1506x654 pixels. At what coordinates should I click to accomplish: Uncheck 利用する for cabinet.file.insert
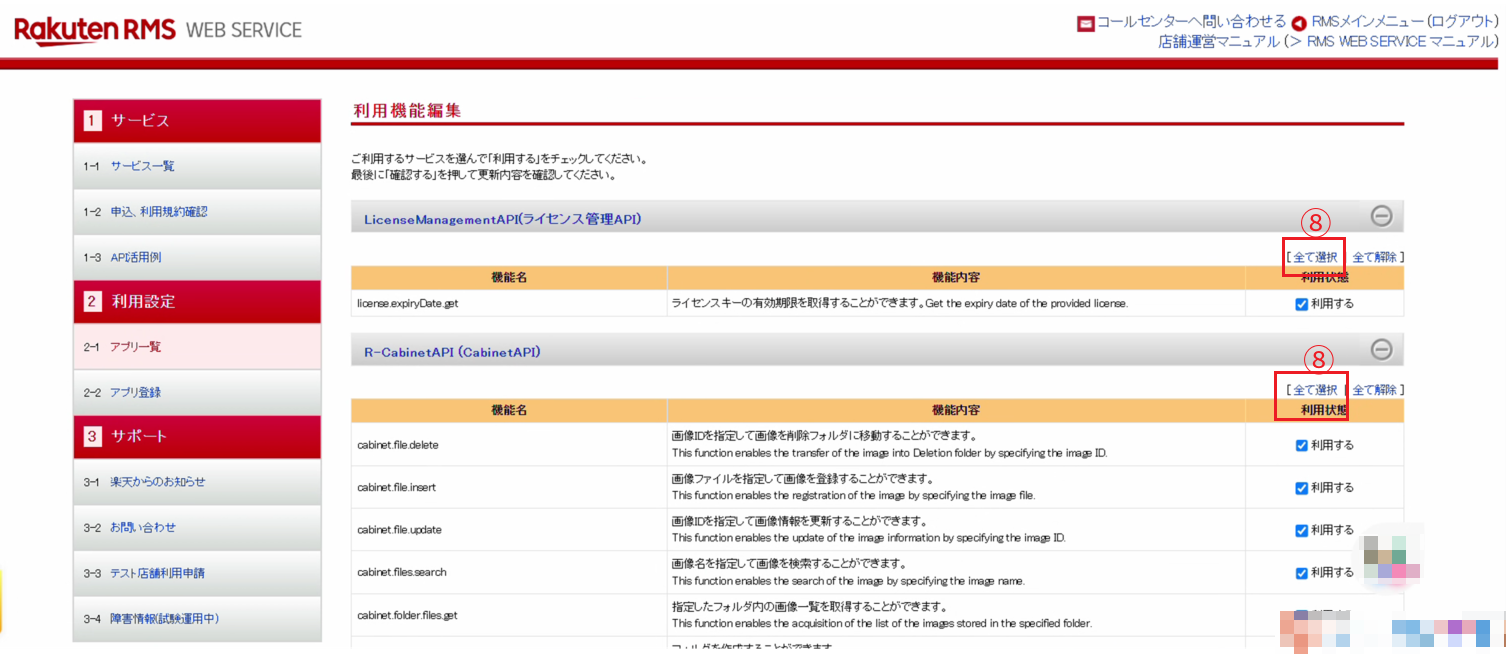(x=1301, y=488)
